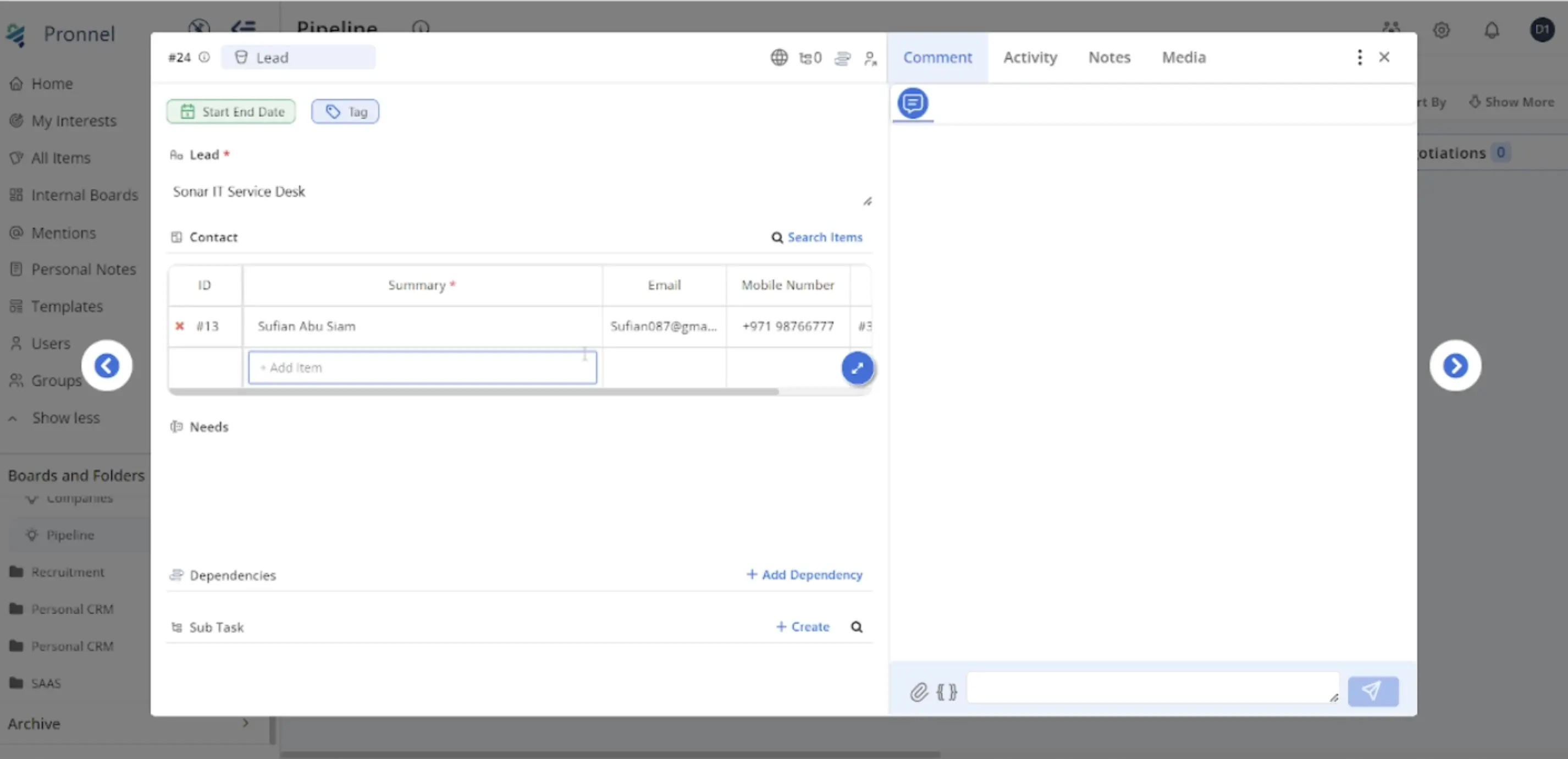The height and width of the screenshot is (759, 1568).
Task: Set Start End Date
Action: (231, 112)
